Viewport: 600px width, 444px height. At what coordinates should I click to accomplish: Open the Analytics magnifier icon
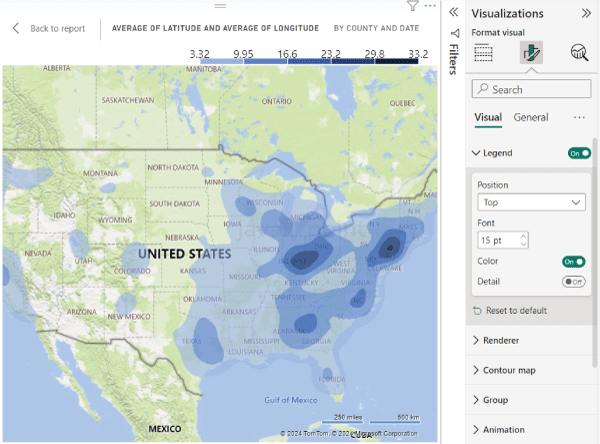click(579, 52)
